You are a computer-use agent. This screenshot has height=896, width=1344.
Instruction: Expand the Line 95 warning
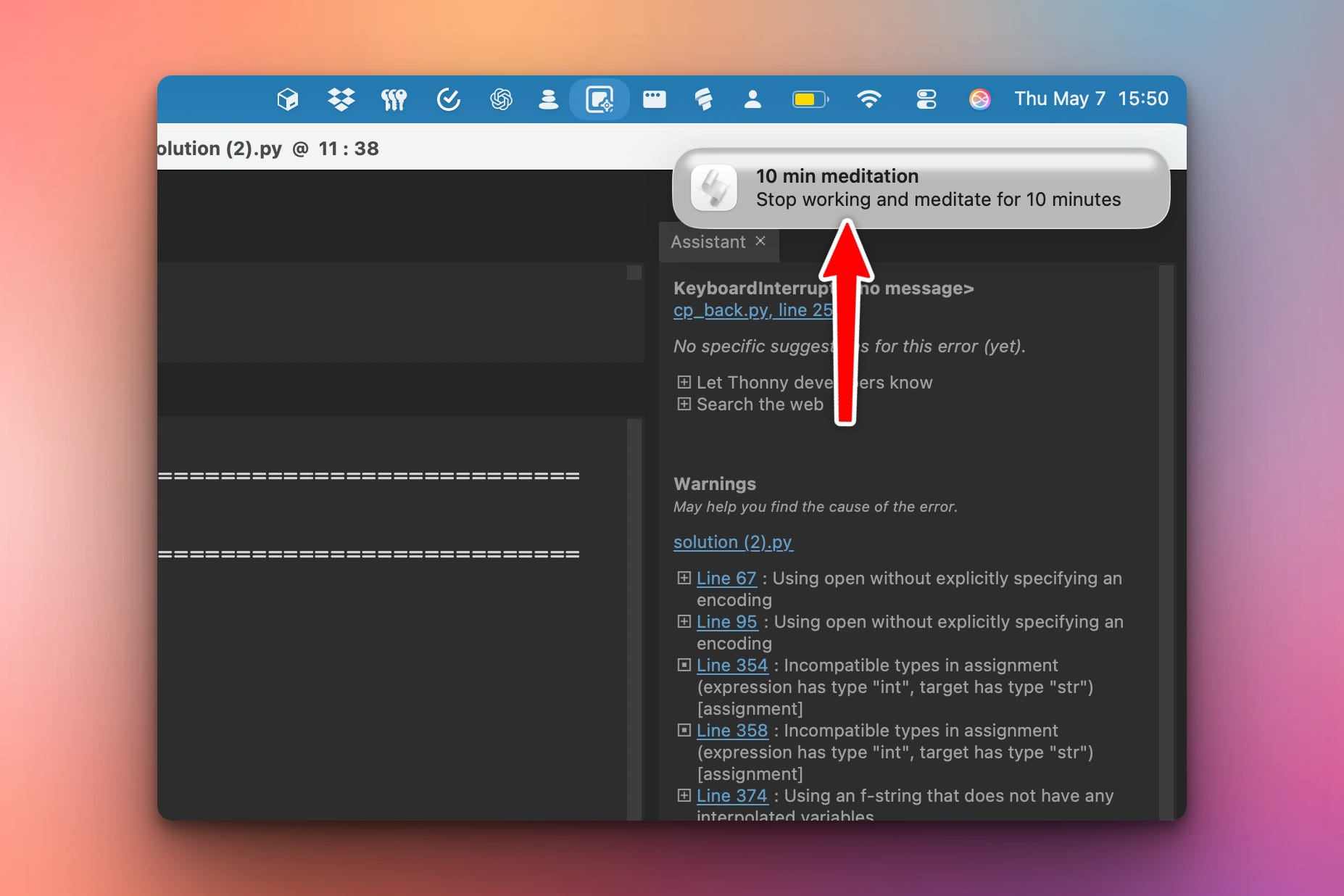684,621
